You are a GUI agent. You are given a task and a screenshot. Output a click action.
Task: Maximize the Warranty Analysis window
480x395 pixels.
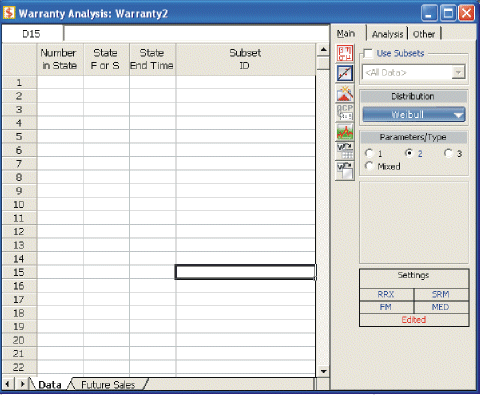(448, 13)
